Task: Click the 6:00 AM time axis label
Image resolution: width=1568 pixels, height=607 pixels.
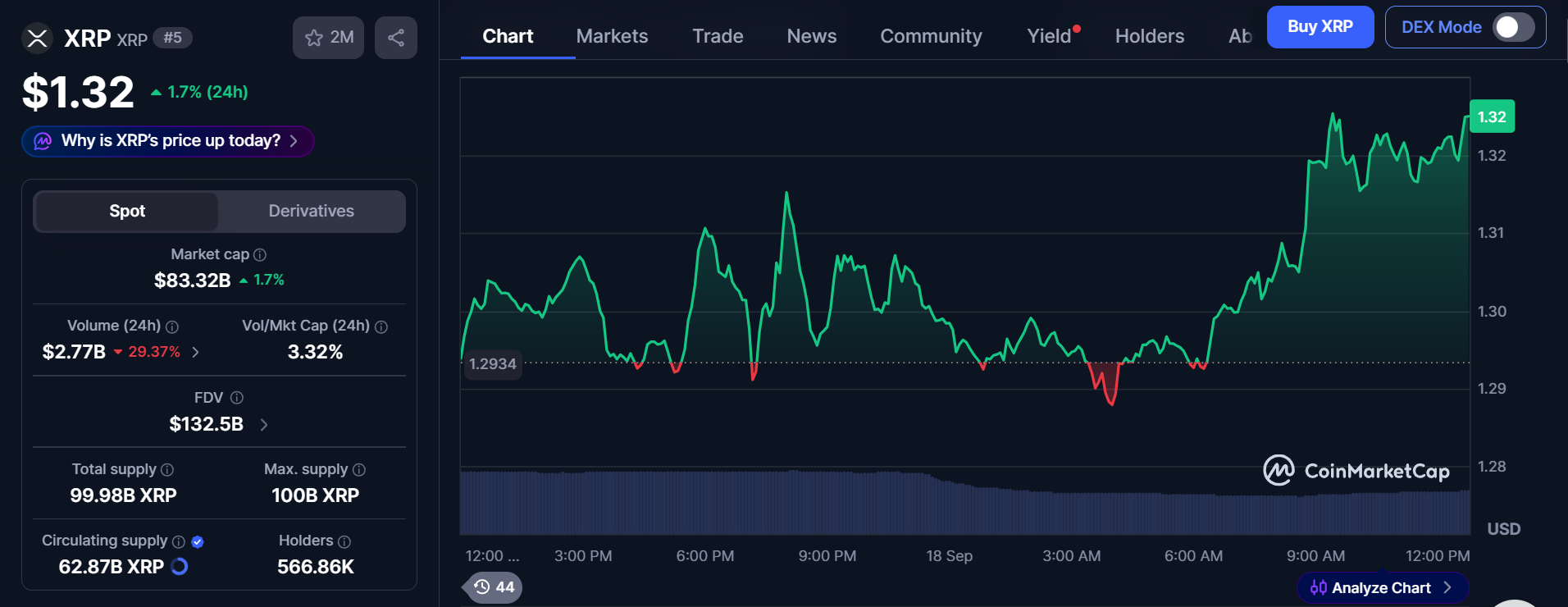Action: coord(1193,556)
